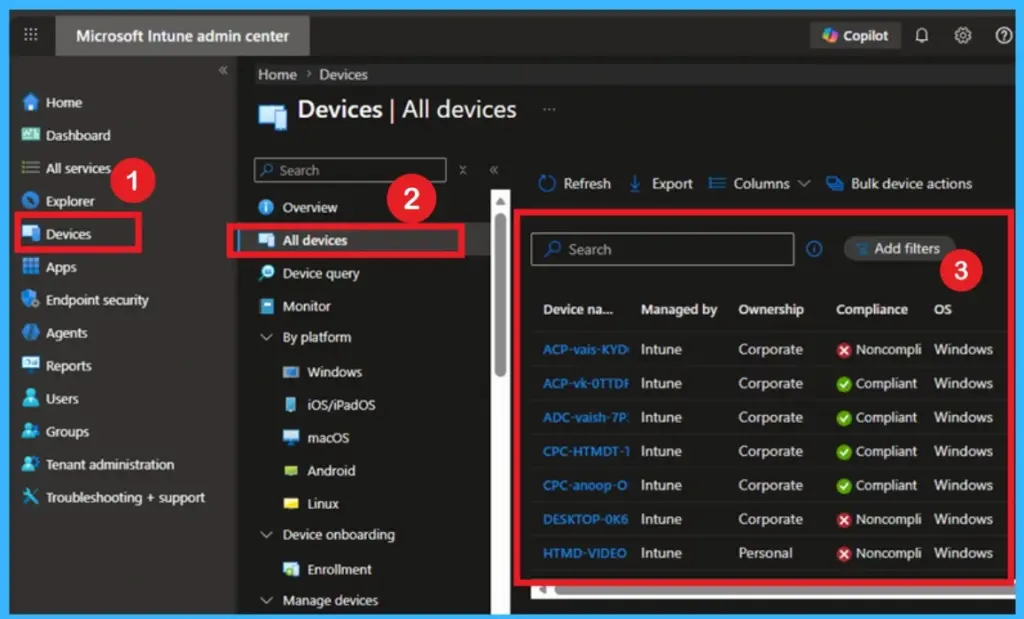Collapse the Device onboarding section
Screen dimensions: 1024x619
(266, 535)
